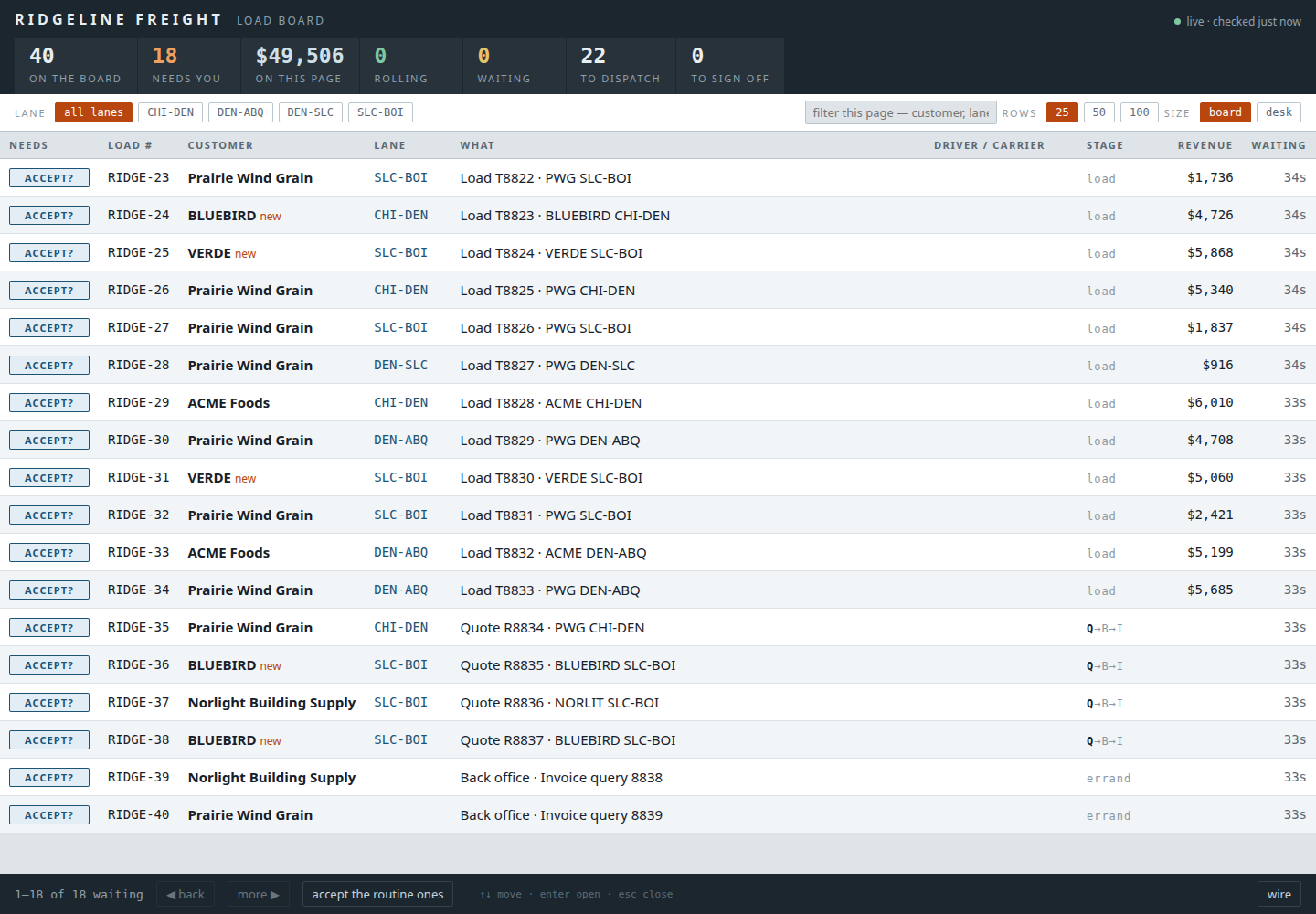This screenshot has height=914, width=1316.
Task: Accept quote RIDGE-36
Action: pos(49,665)
